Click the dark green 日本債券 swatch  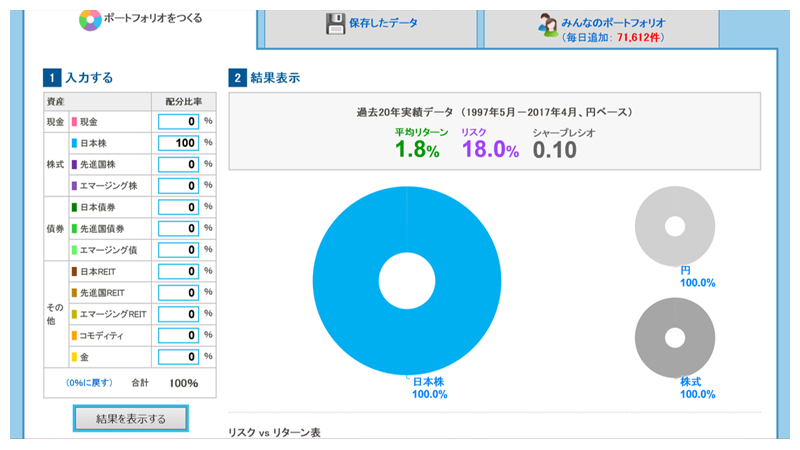[74, 207]
